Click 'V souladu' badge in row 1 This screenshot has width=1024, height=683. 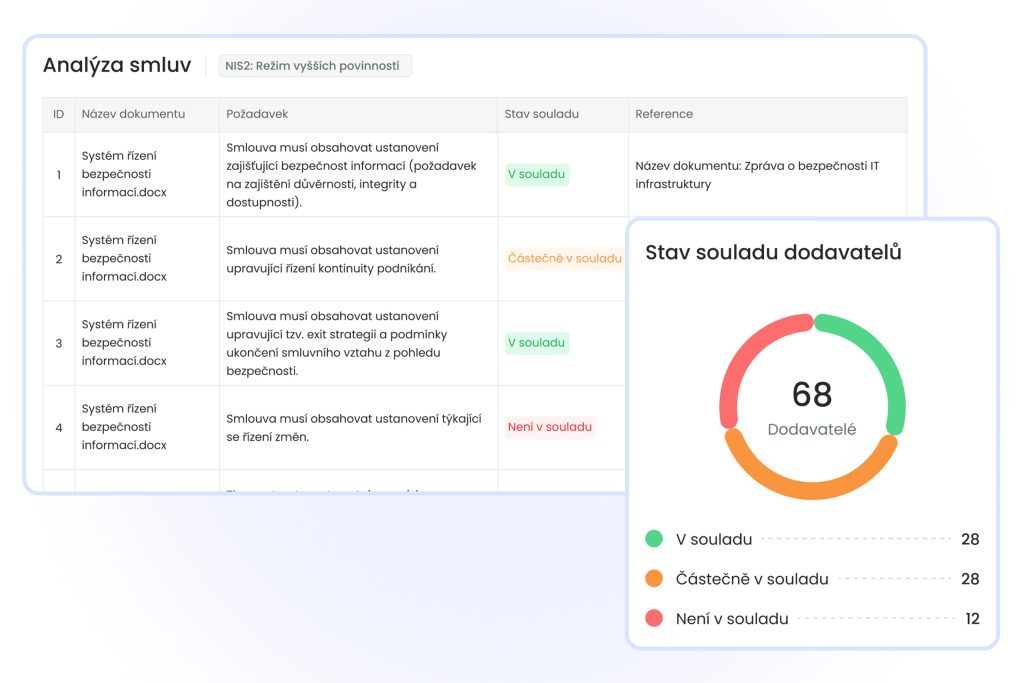(x=537, y=174)
